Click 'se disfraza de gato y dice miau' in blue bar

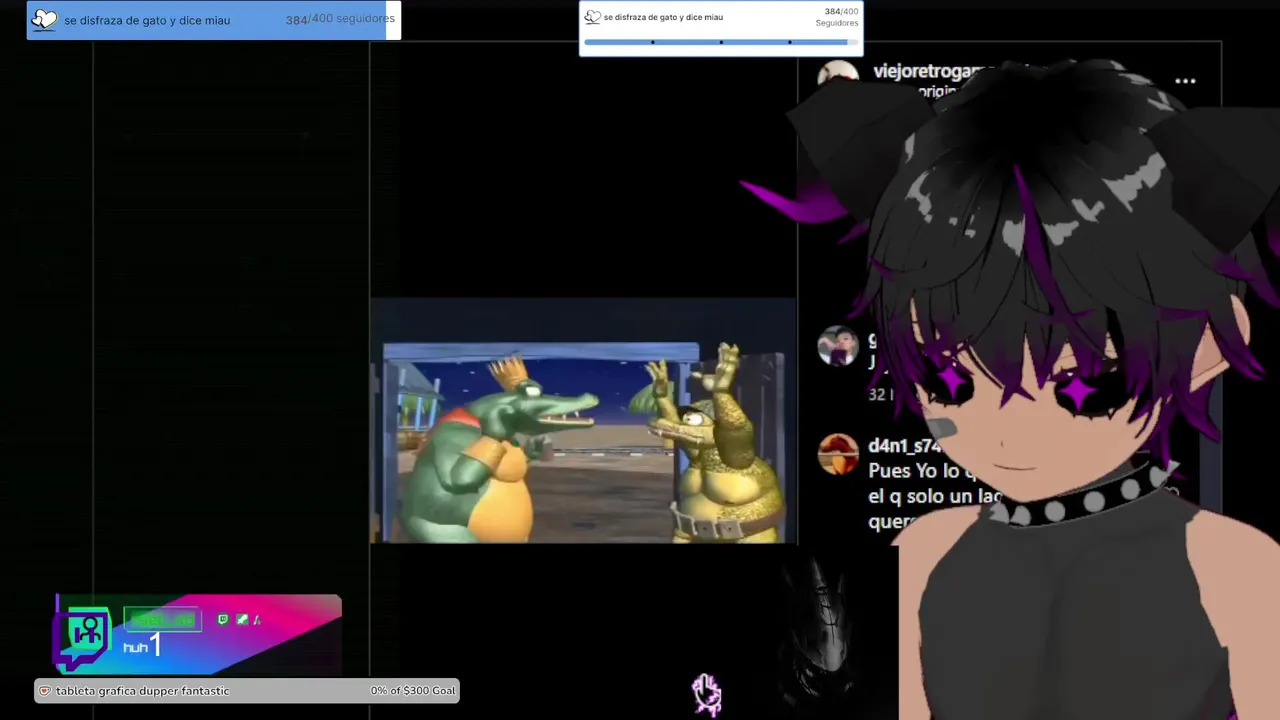click(147, 20)
